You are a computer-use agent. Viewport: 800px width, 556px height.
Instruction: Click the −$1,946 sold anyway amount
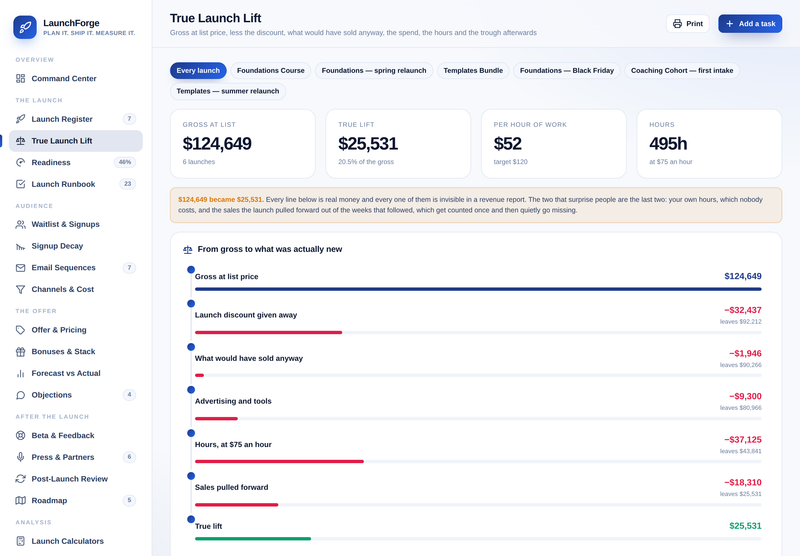[745, 353]
